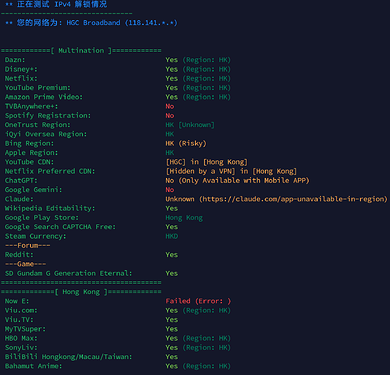Click 'SD Gundam G Generation Eternal:' label
The image size is (390, 375).
(x=68, y=274)
